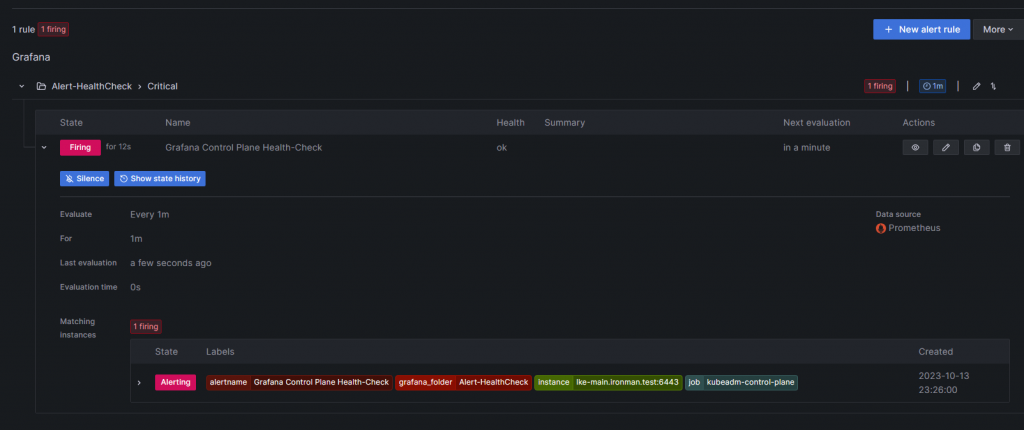Click the alertname label tag

click(x=299, y=382)
